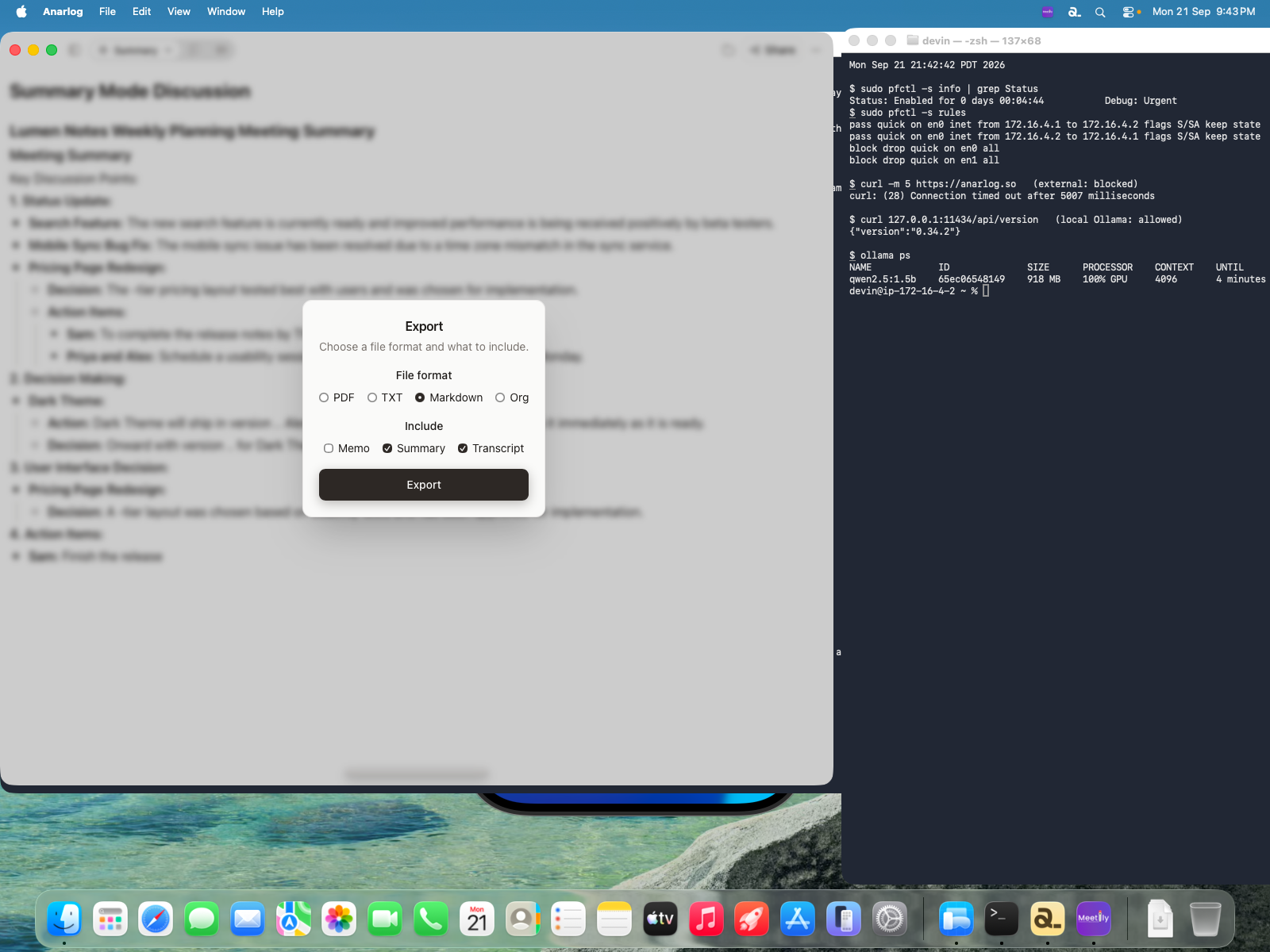Open the Anarlog application menu
Image resolution: width=1270 pixels, height=952 pixels.
point(63,11)
